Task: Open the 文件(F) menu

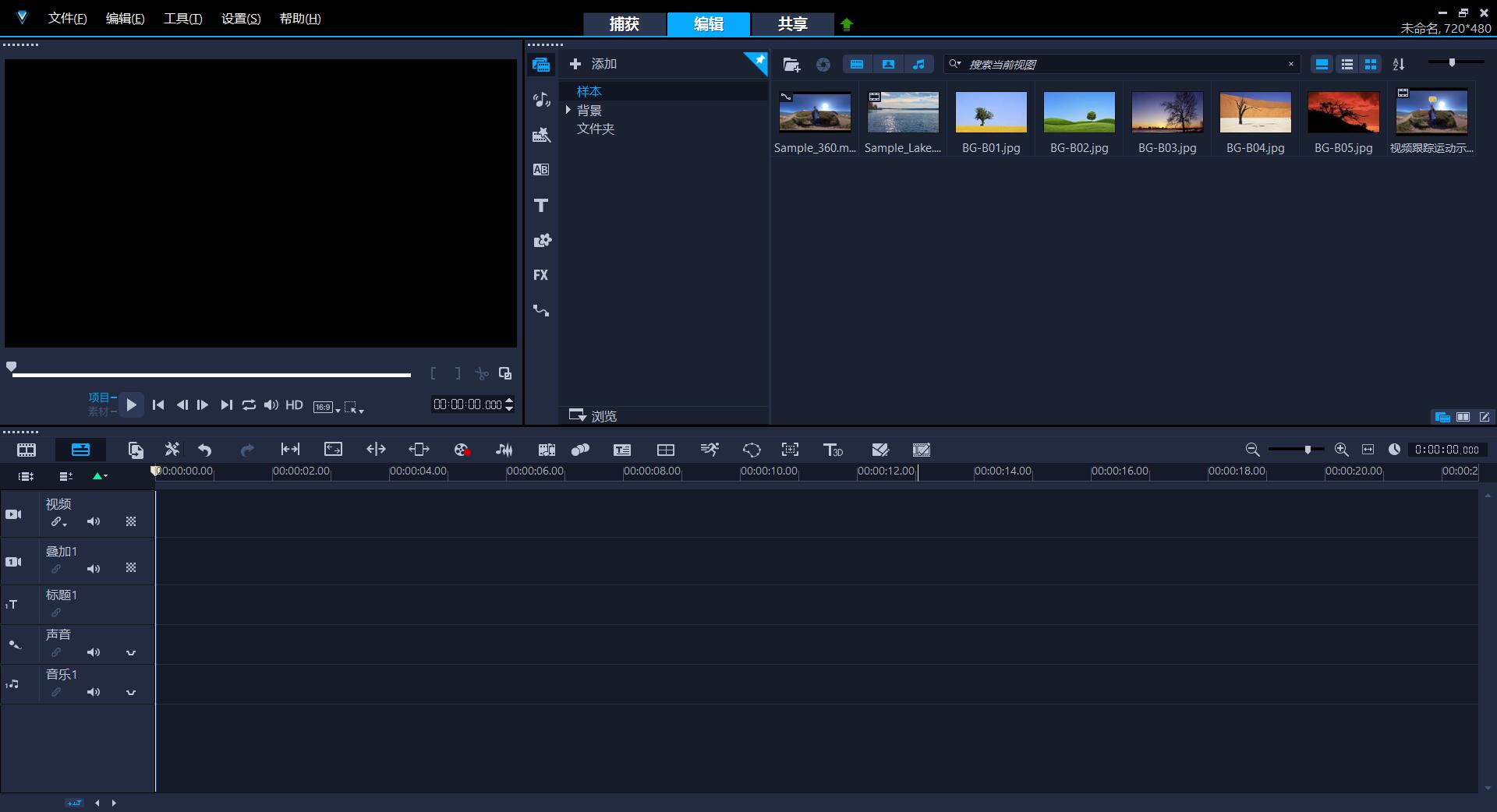Action: tap(67, 19)
